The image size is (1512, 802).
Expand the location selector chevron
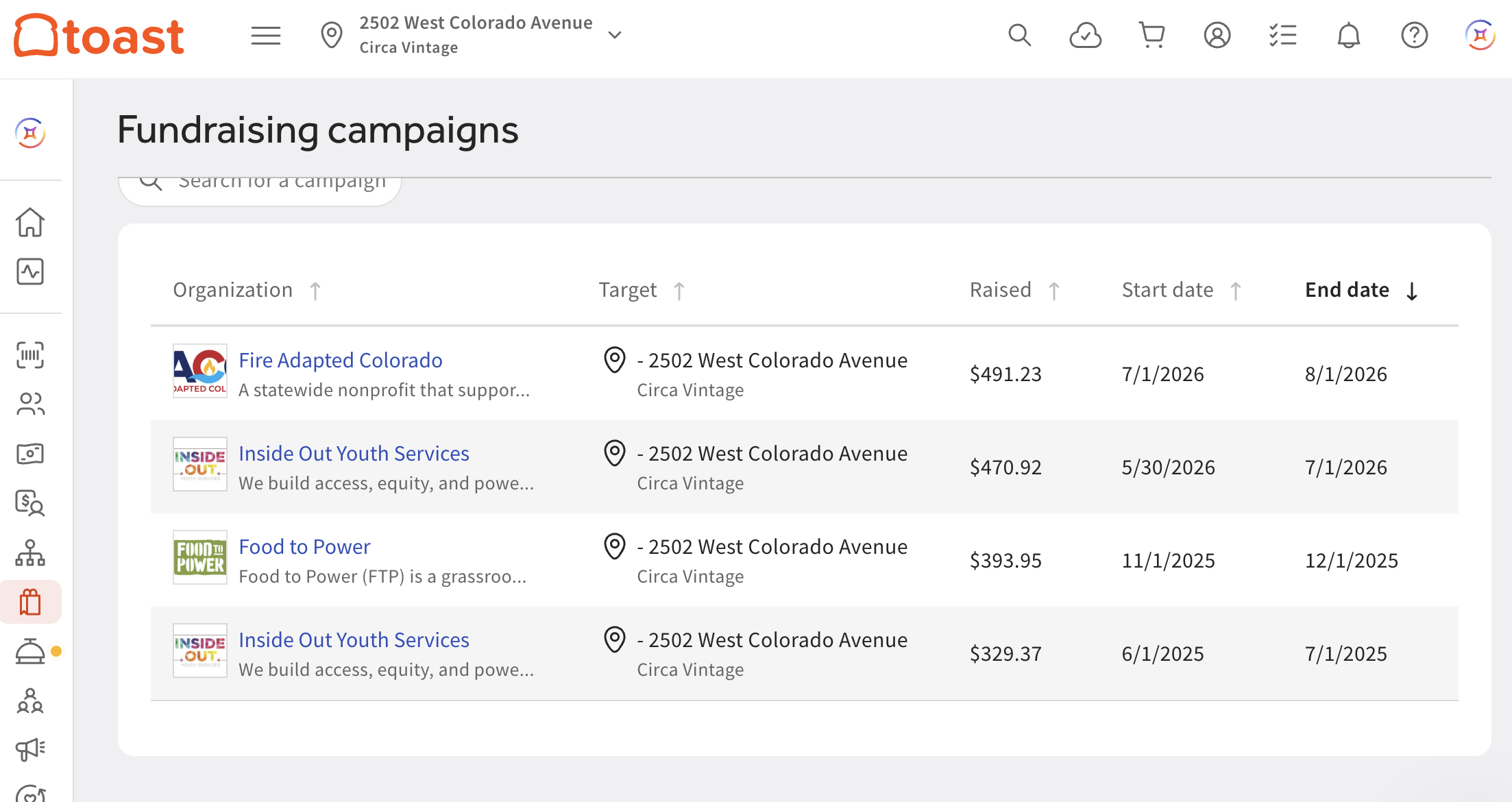click(x=615, y=35)
